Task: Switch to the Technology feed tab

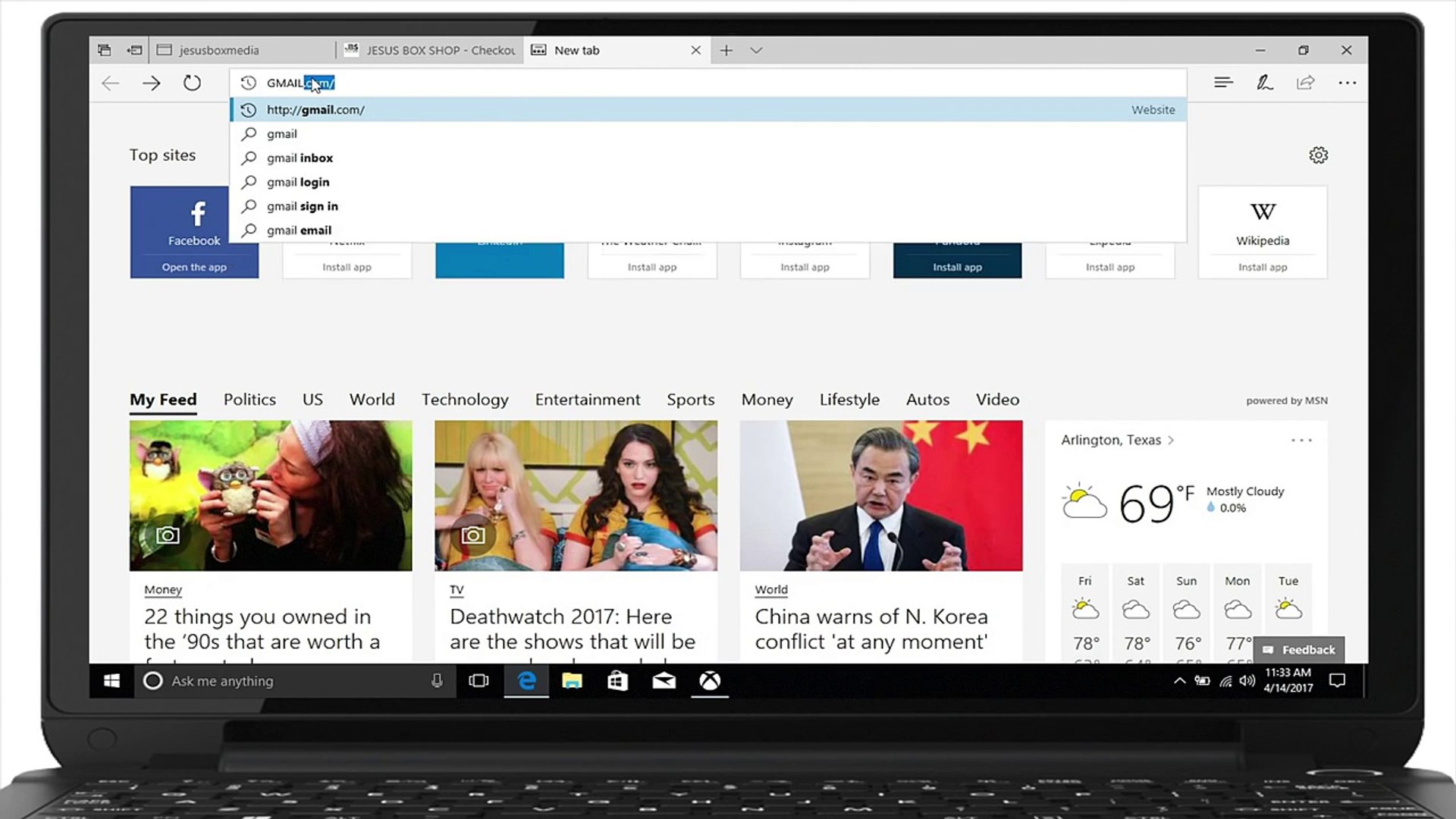Action: (x=464, y=400)
